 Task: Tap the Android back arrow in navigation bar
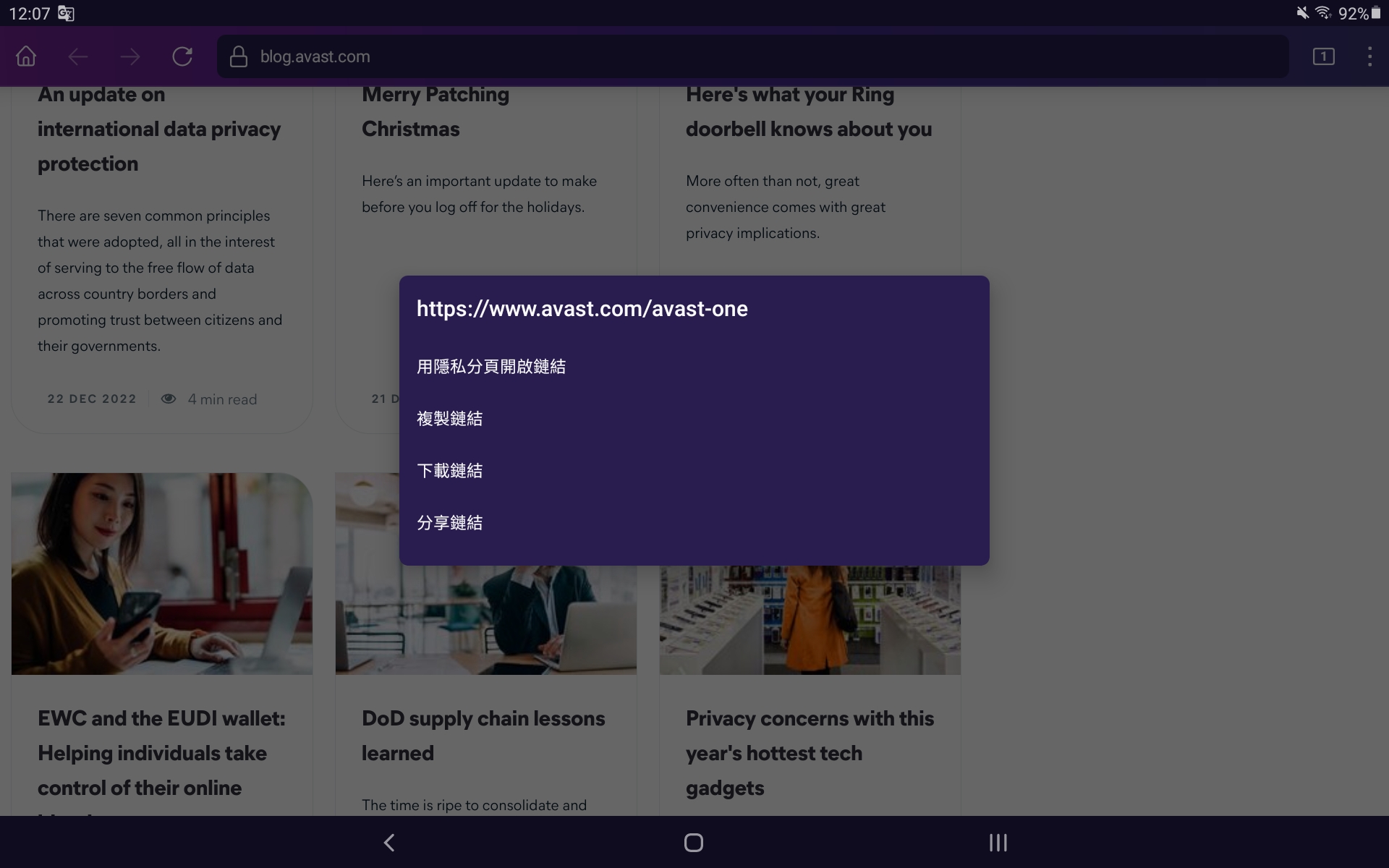coord(389,842)
